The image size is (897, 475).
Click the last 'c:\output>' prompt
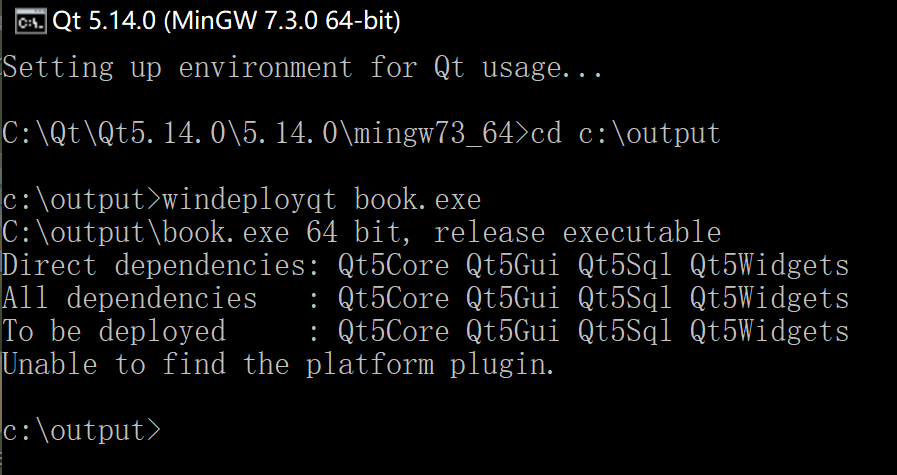point(82,430)
